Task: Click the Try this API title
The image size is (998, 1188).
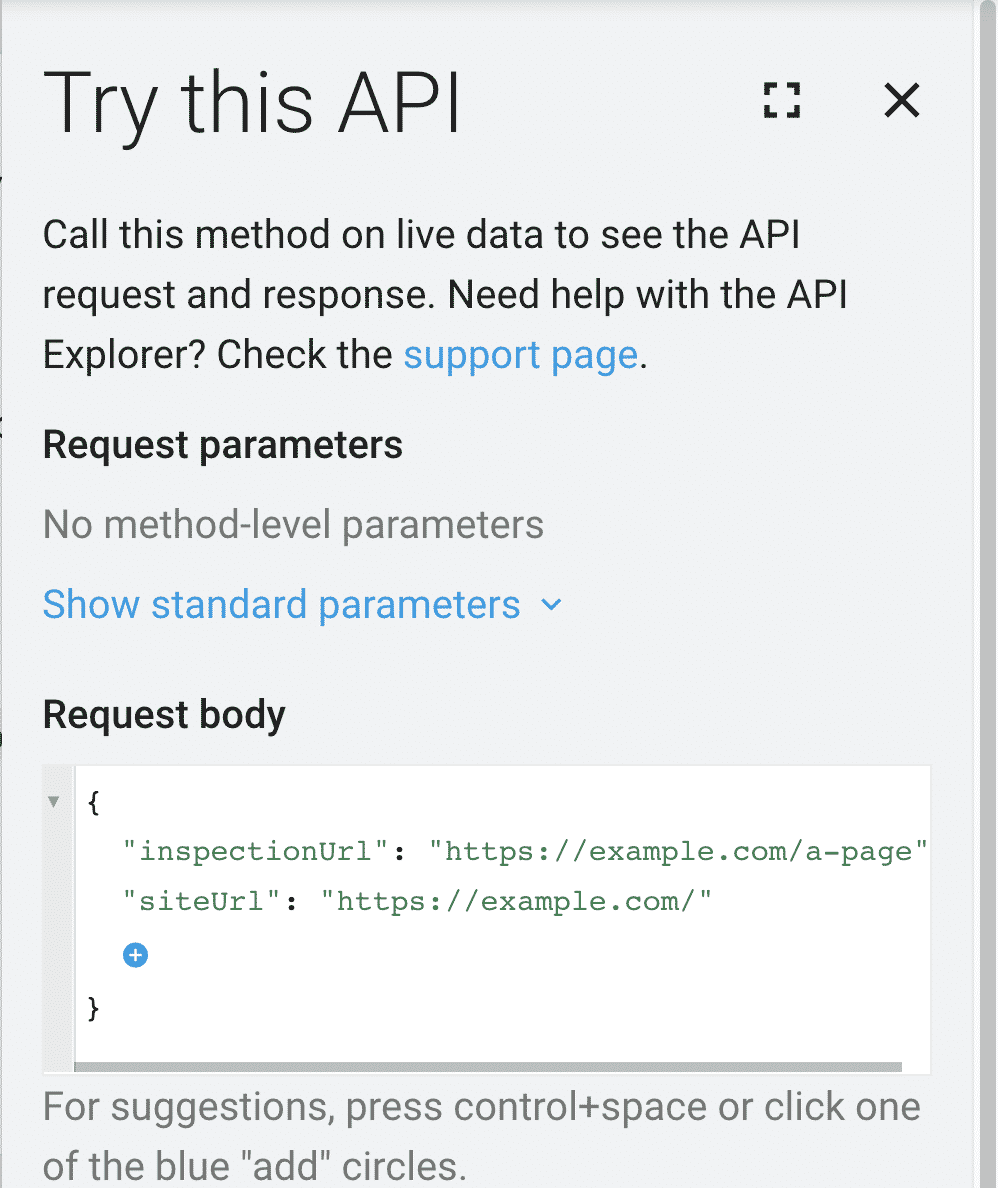Action: click(x=252, y=102)
